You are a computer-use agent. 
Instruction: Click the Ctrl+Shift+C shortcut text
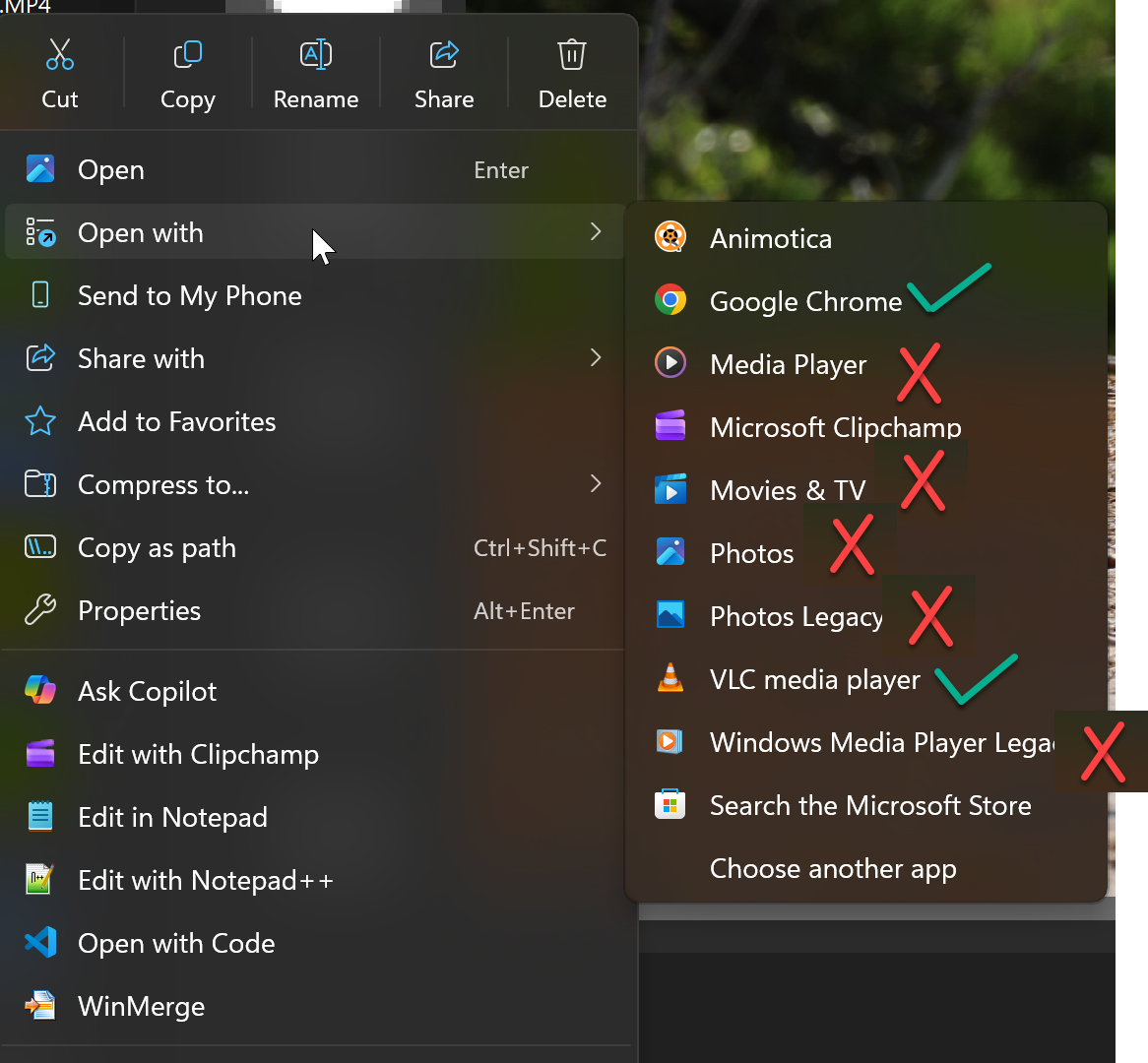[540, 547]
